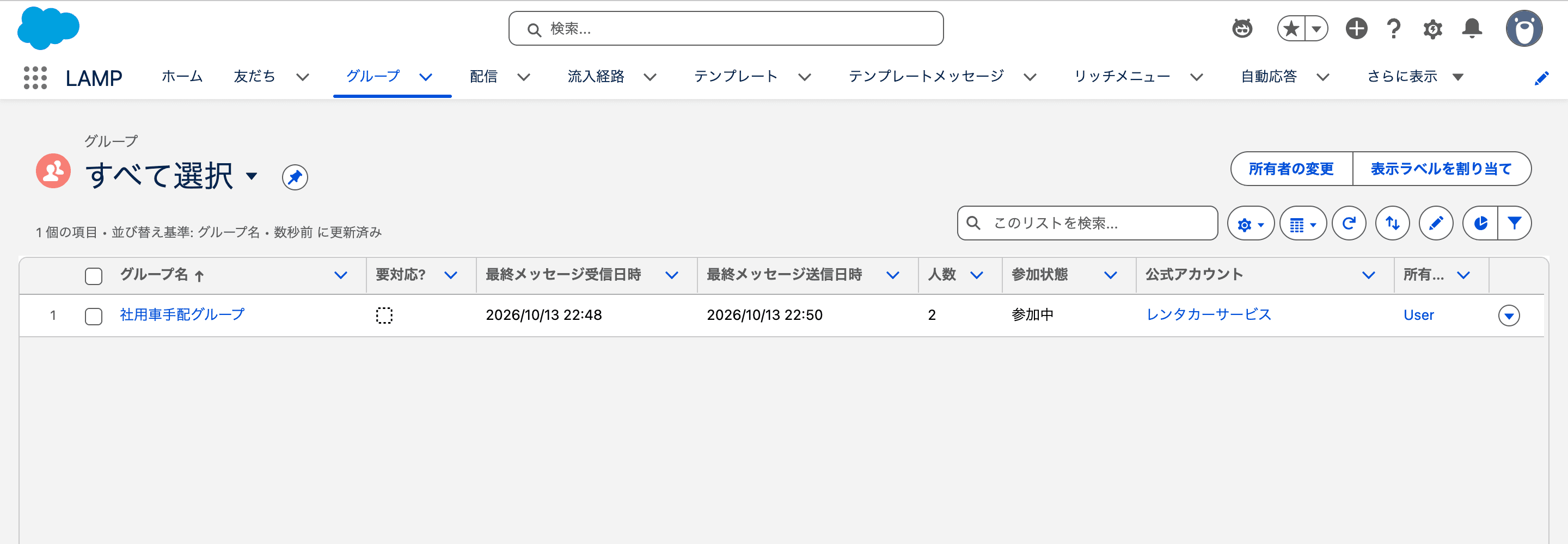
Task: Open the さらに表示 more tabs menu
Action: tap(1415, 77)
